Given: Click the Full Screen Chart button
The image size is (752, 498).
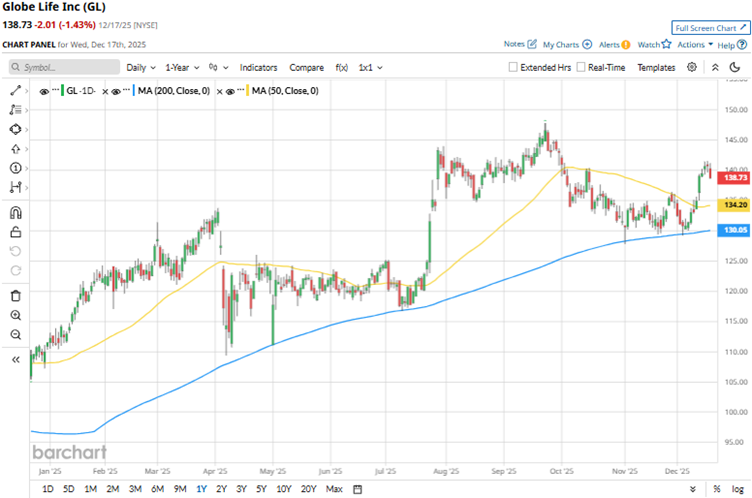Looking at the screenshot, I should coord(710,28).
